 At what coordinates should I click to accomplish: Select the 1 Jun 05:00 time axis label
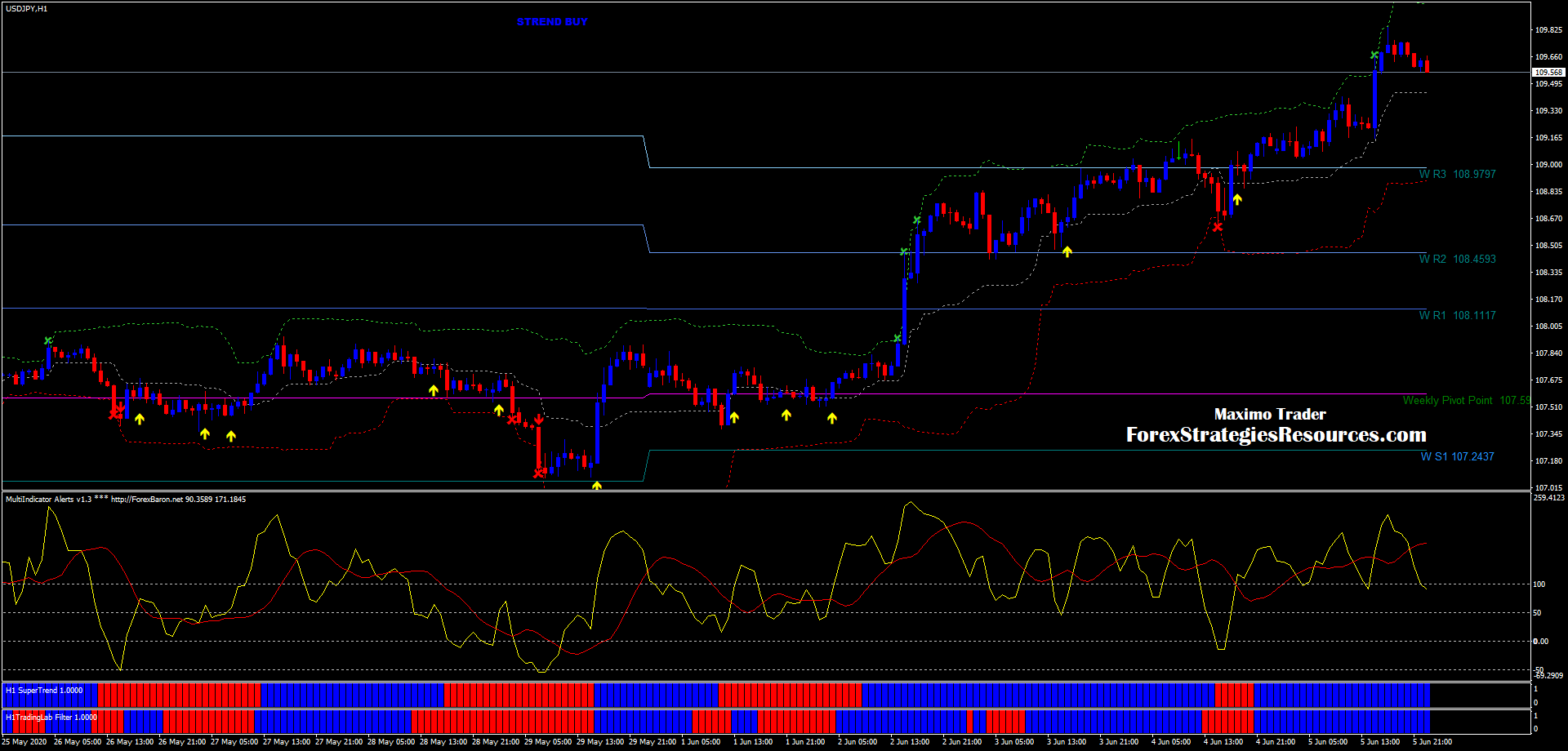(699, 742)
